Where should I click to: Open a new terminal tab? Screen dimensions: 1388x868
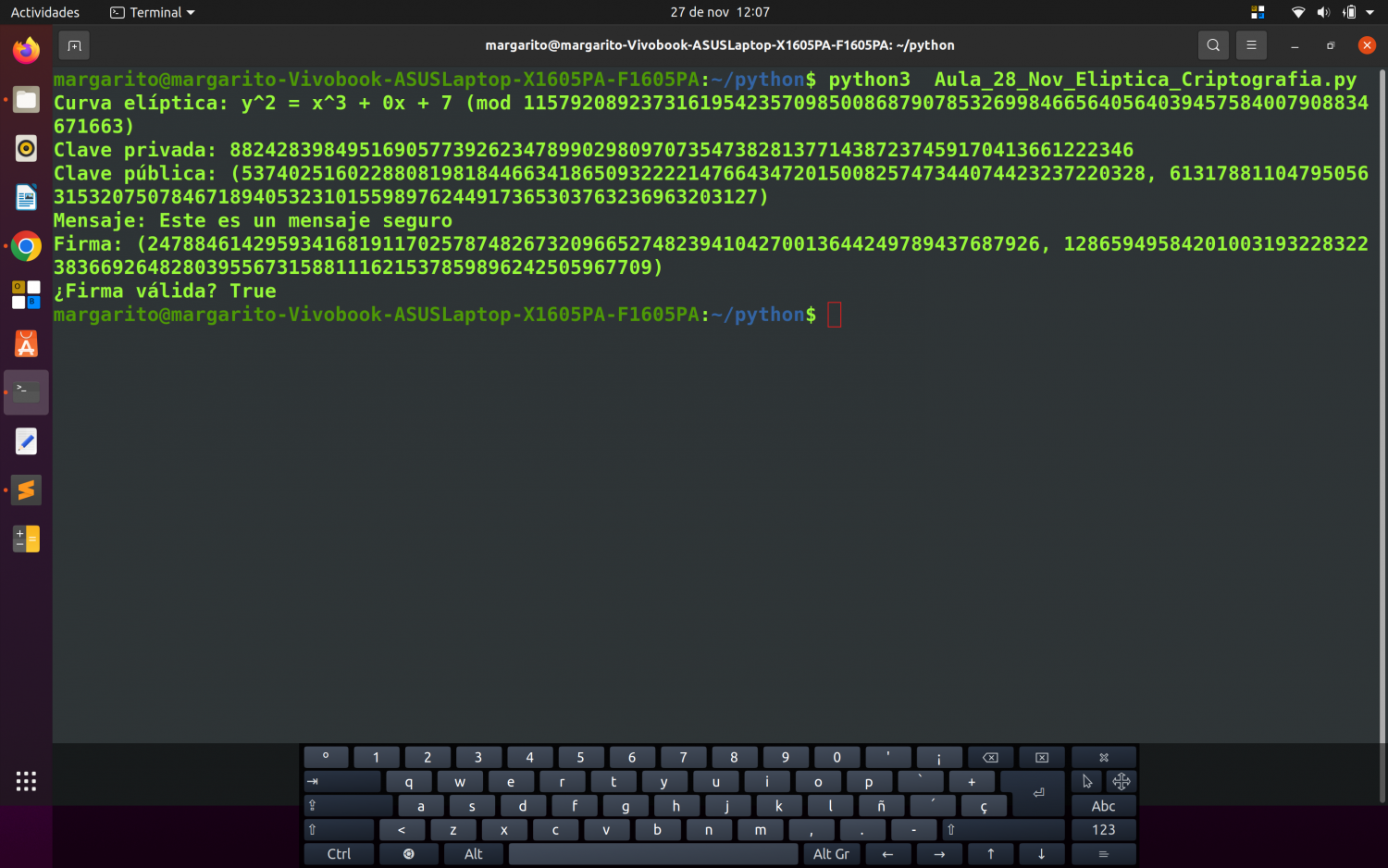pyautogui.click(x=74, y=44)
